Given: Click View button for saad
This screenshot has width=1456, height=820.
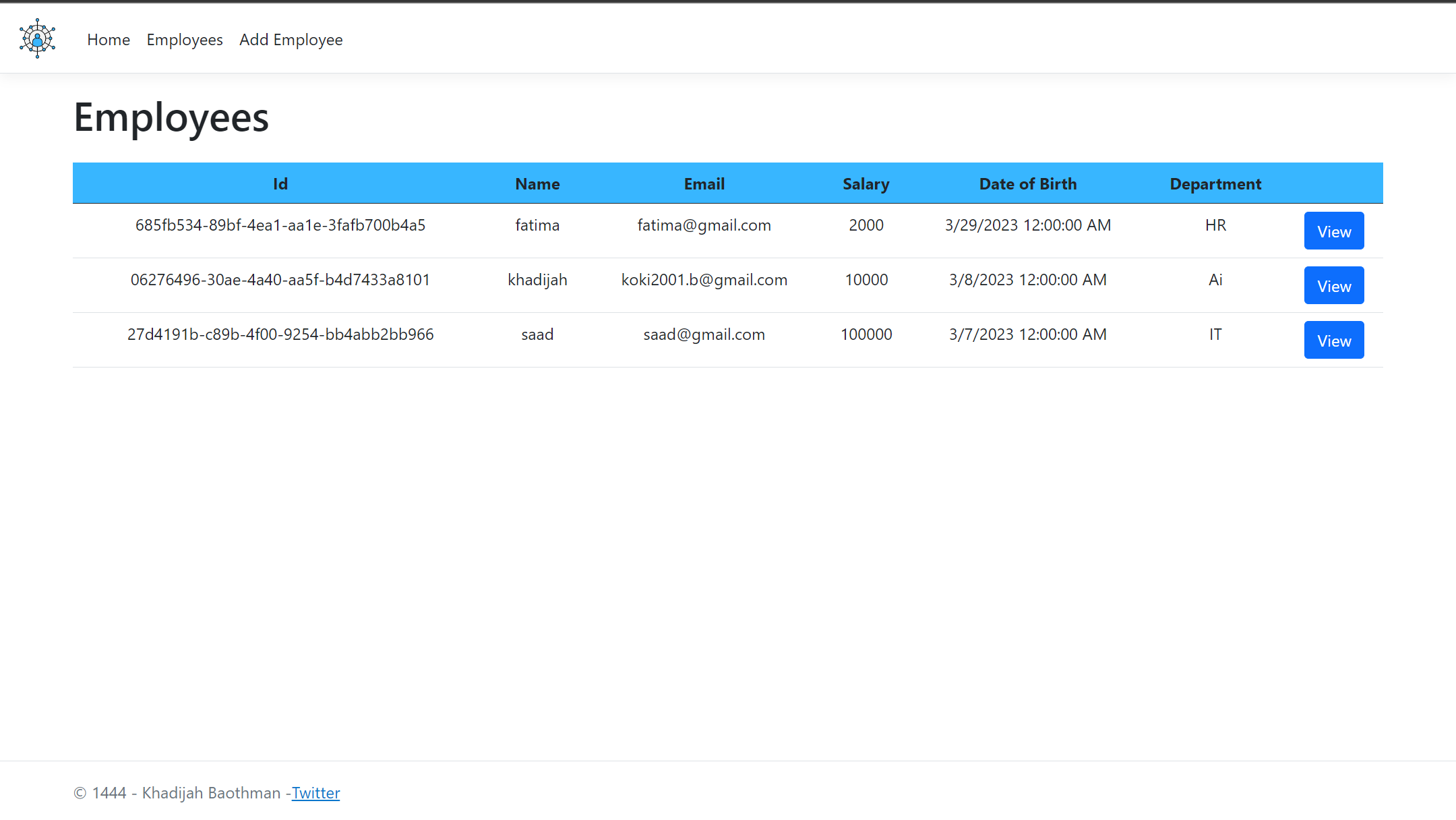Looking at the screenshot, I should [x=1333, y=341].
